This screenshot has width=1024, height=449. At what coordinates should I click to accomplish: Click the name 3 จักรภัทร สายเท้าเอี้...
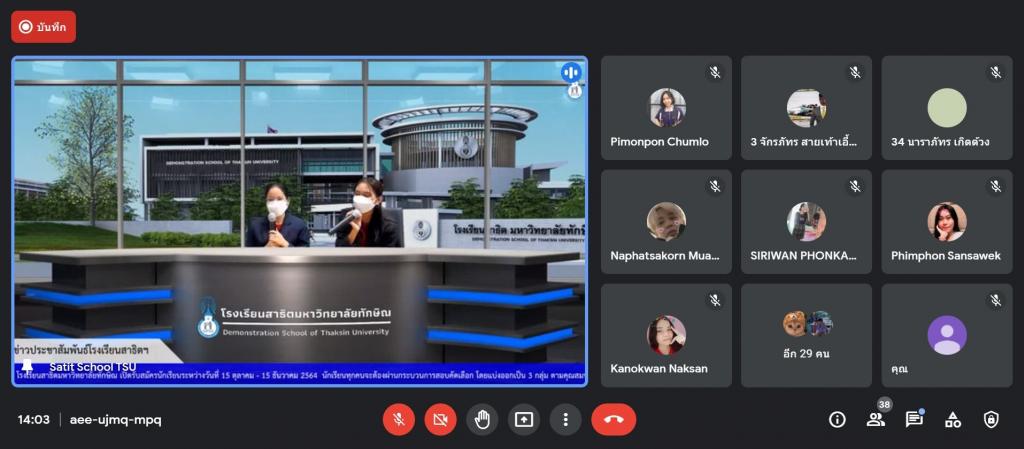[803, 142]
